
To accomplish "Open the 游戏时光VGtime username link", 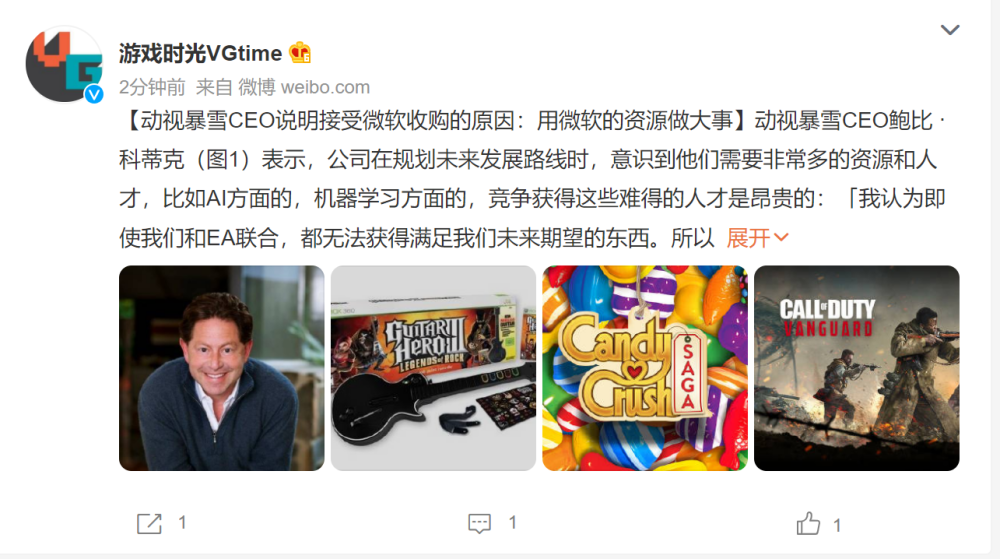I will pos(200,54).
